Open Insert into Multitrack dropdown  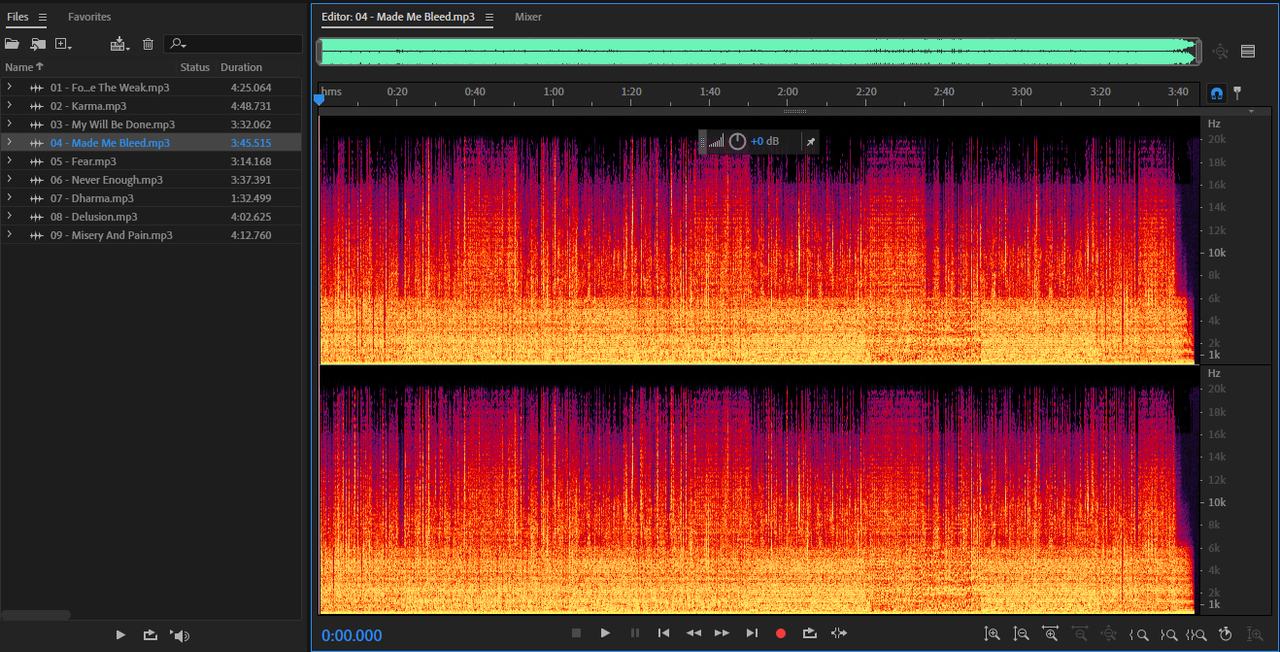[120, 44]
